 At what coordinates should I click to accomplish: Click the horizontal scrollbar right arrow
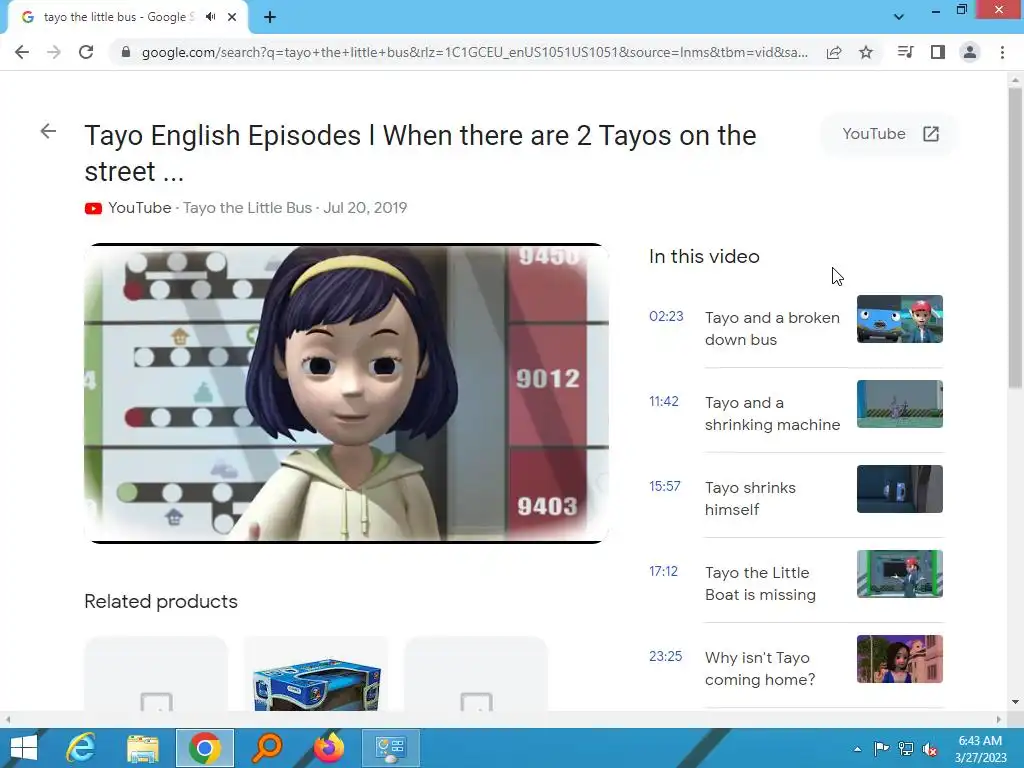point(999,719)
